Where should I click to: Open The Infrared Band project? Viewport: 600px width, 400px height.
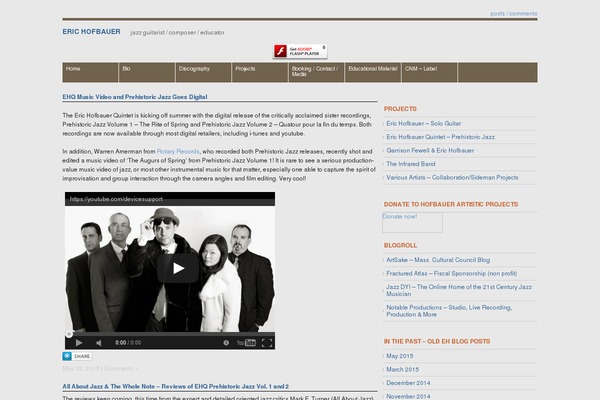click(411, 164)
